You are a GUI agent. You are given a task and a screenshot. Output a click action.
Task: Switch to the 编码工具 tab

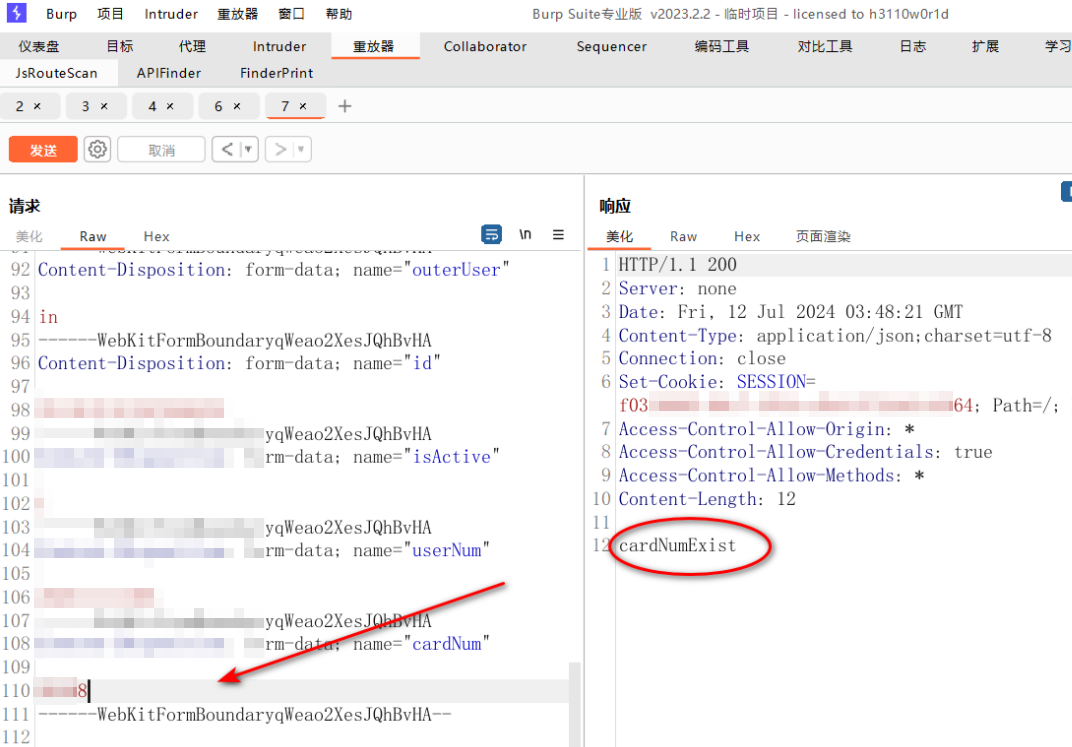721,46
